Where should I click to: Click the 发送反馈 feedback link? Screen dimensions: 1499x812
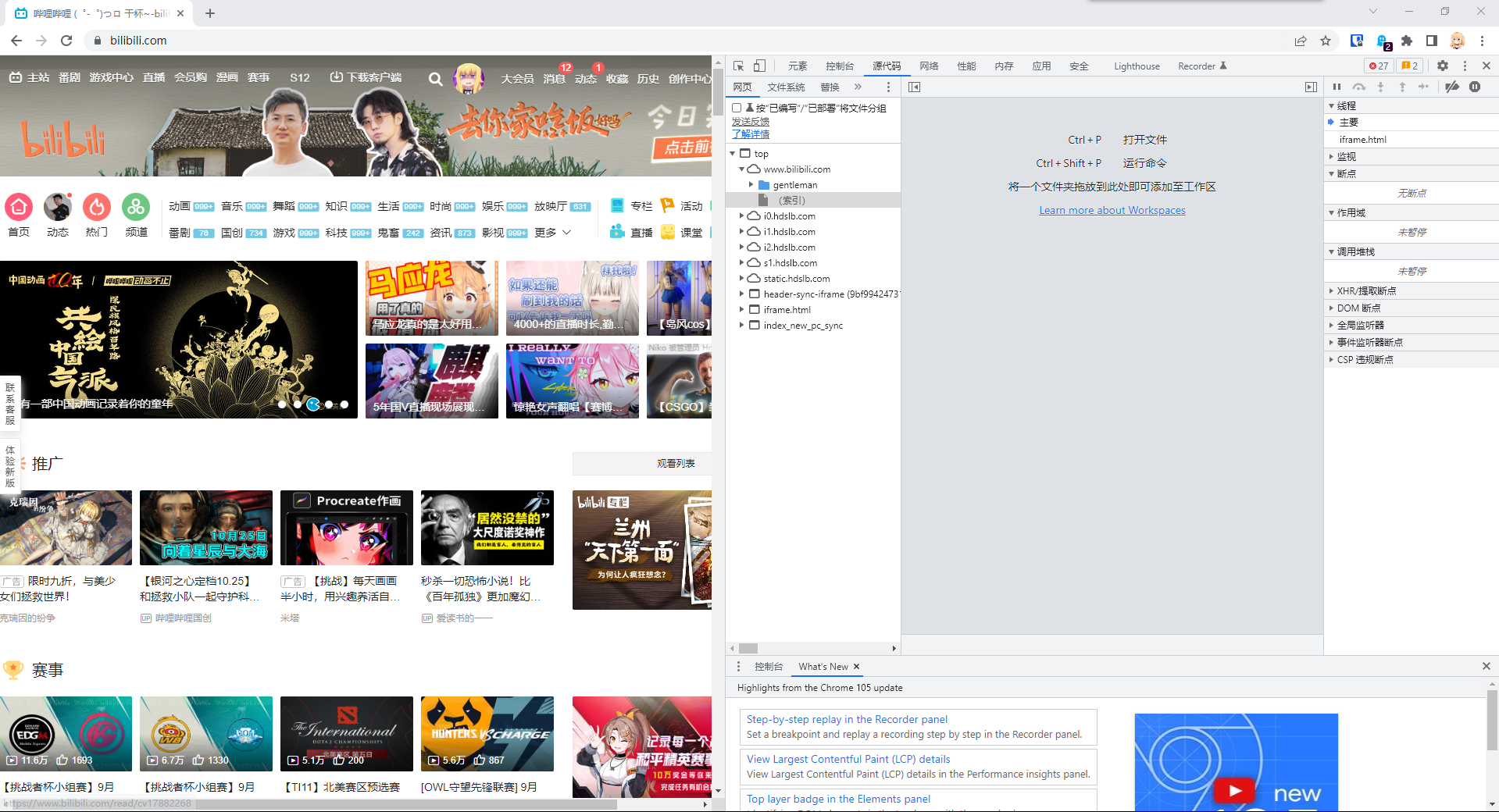pyautogui.click(x=750, y=122)
